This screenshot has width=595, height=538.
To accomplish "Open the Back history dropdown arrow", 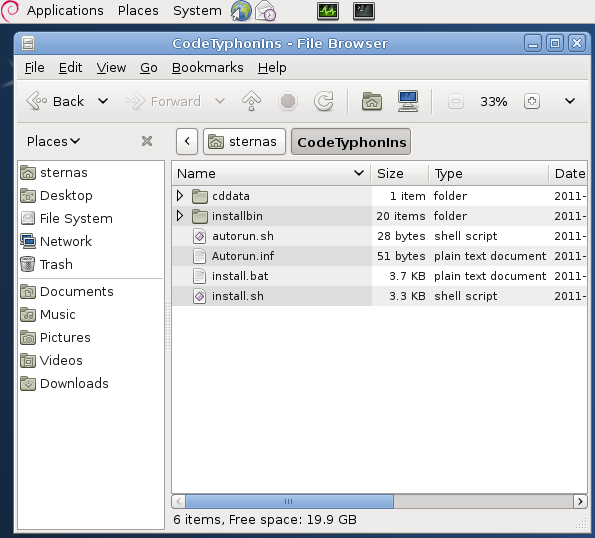I will (x=103, y=101).
